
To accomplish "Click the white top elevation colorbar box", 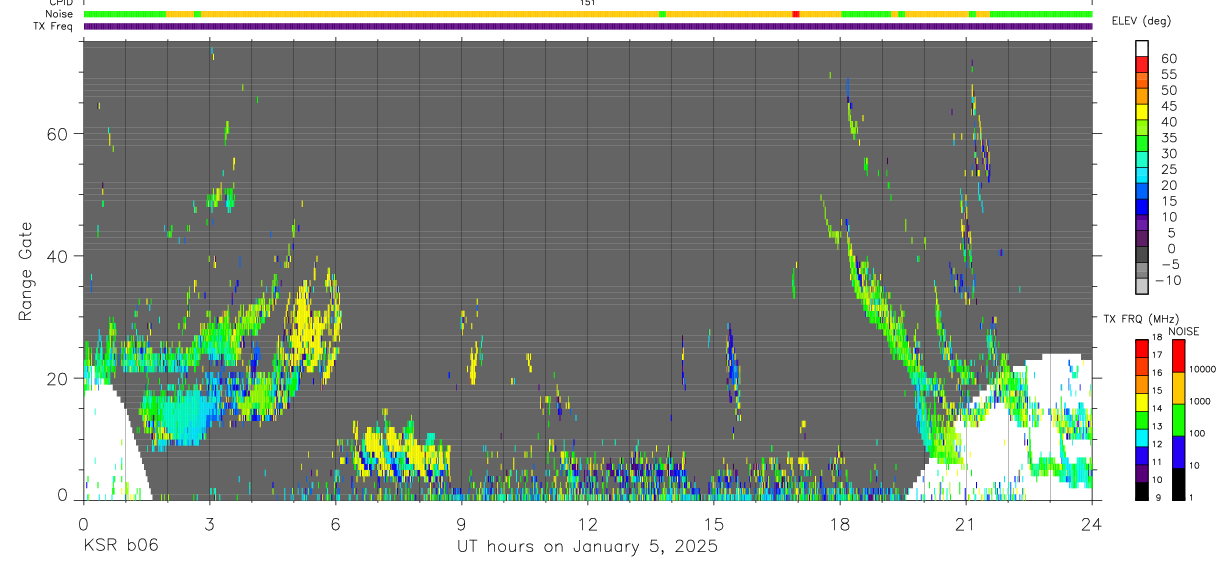I will 1142,46.
